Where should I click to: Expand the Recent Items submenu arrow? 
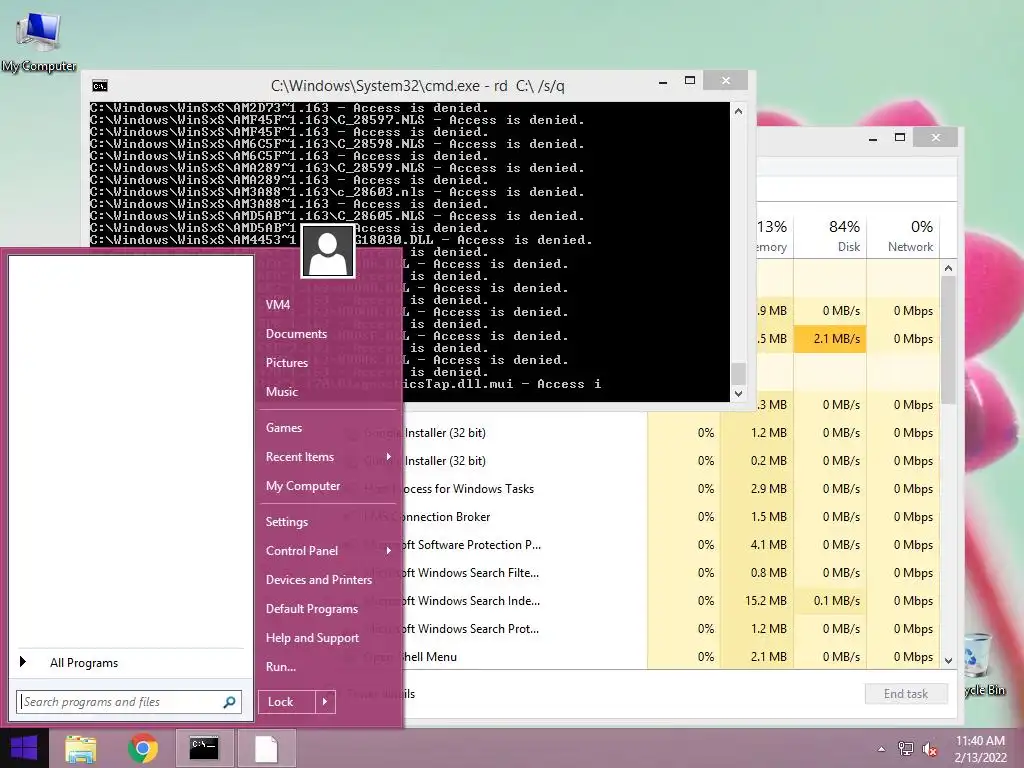pos(389,457)
